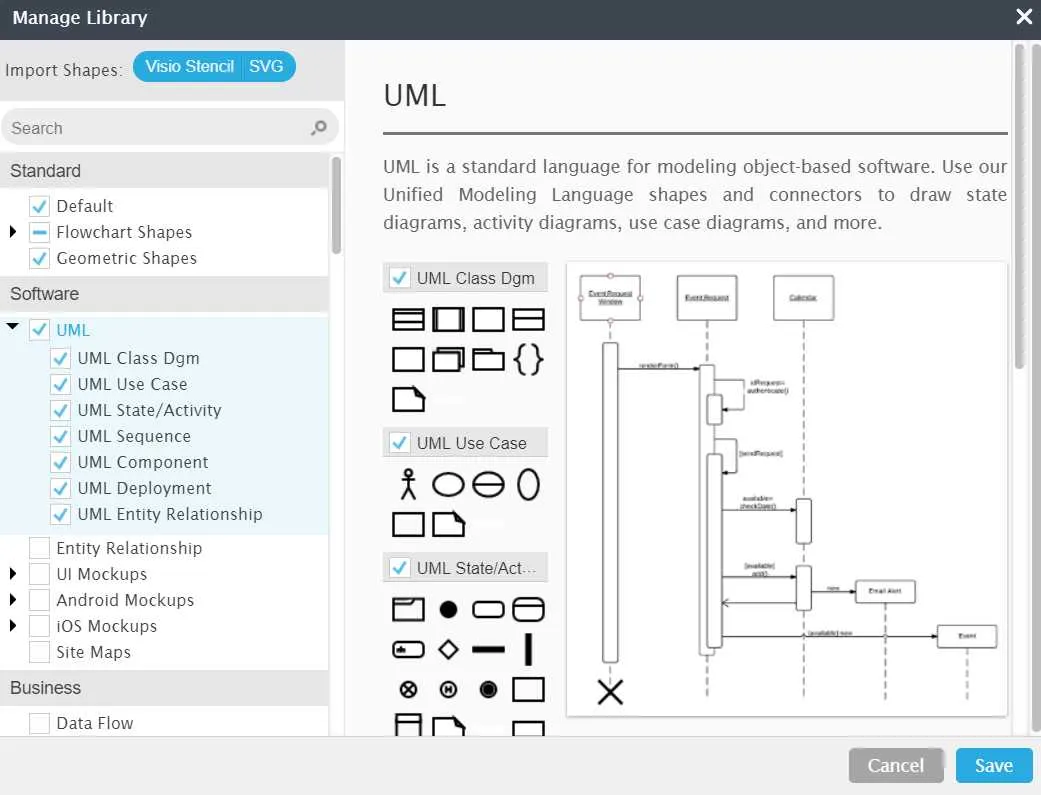Image resolution: width=1041 pixels, height=795 pixels.
Task: Select the ellipse with horizontal line shape
Action: point(488,484)
